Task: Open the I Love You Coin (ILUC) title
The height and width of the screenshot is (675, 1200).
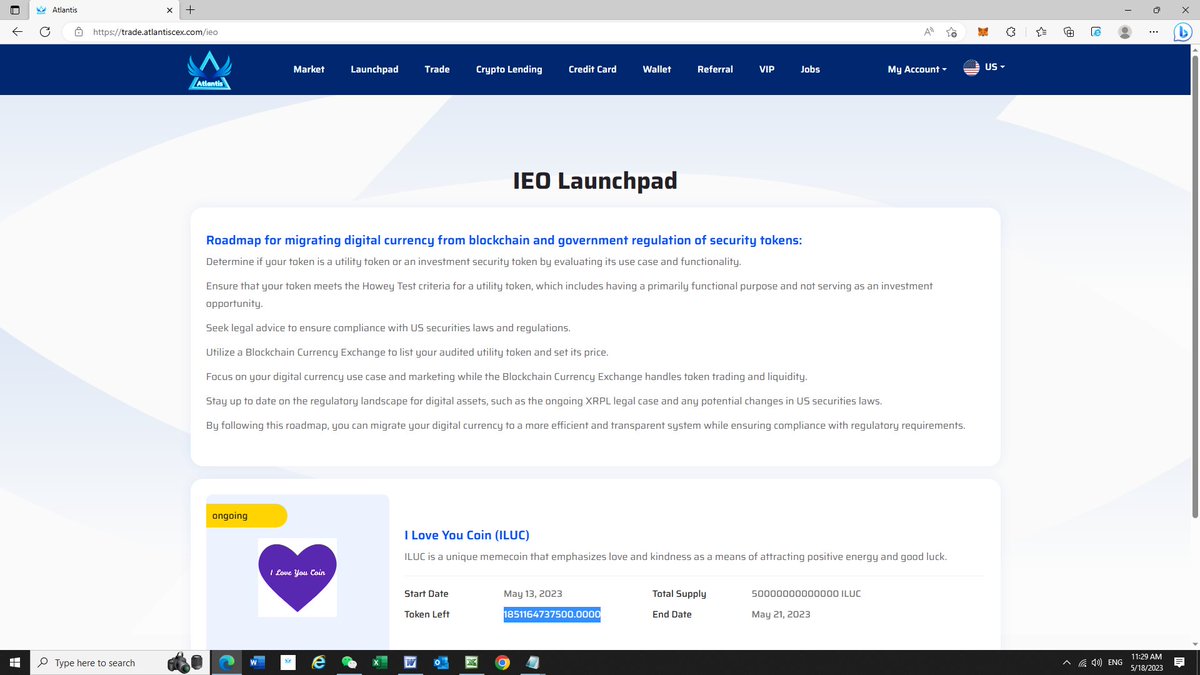Action: pyautogui.click(x=467, y=535)
